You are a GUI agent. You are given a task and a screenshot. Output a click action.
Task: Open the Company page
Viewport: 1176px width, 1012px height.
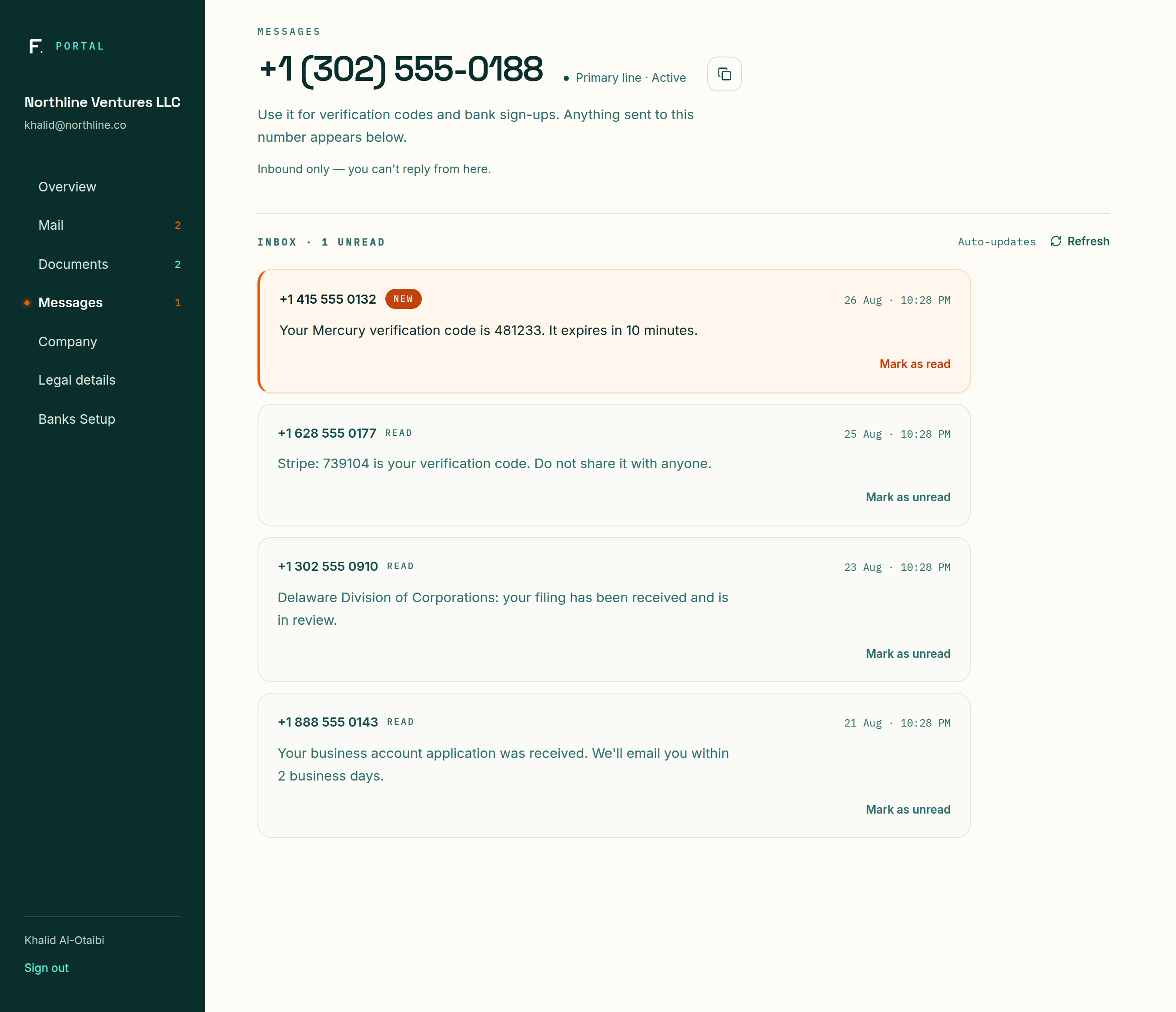(67, 341)
